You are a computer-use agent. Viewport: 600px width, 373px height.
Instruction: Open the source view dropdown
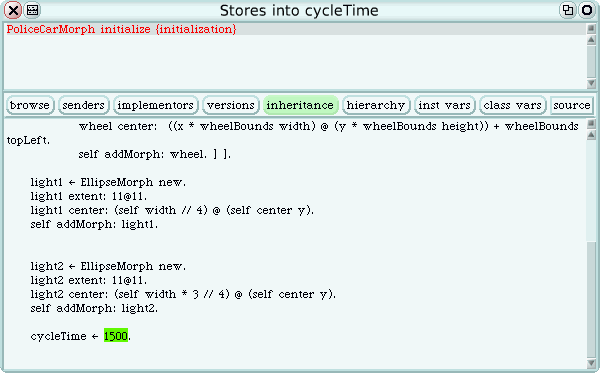(572, 105)
